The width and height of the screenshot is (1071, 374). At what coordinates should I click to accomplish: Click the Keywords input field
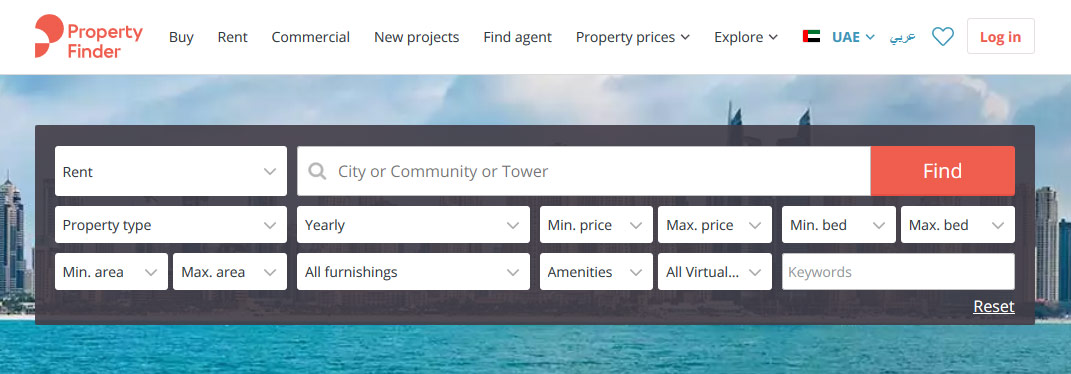898,272
